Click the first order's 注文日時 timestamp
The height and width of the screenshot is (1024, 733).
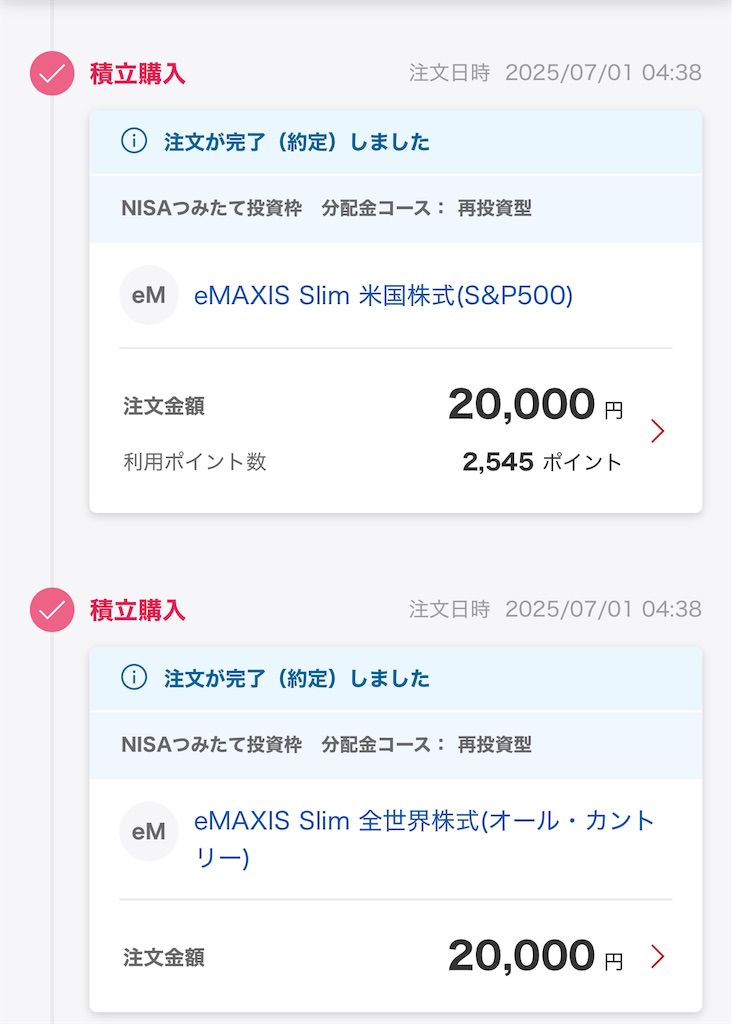555,72
